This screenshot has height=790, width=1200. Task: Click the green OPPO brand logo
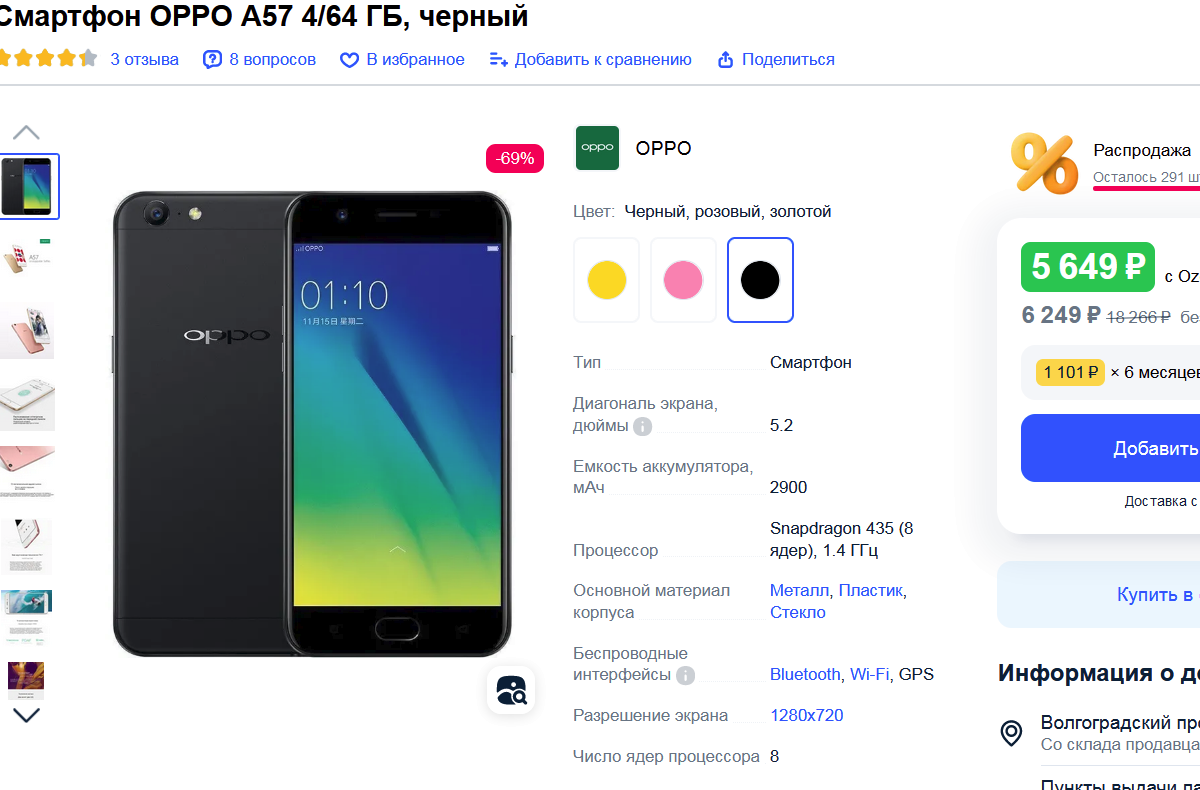[x=597, y=148]
